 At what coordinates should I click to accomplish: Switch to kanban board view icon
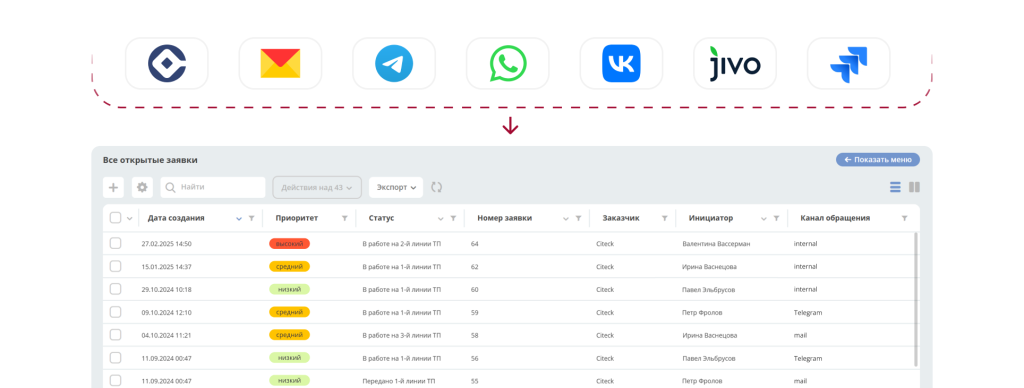(914, 187)
